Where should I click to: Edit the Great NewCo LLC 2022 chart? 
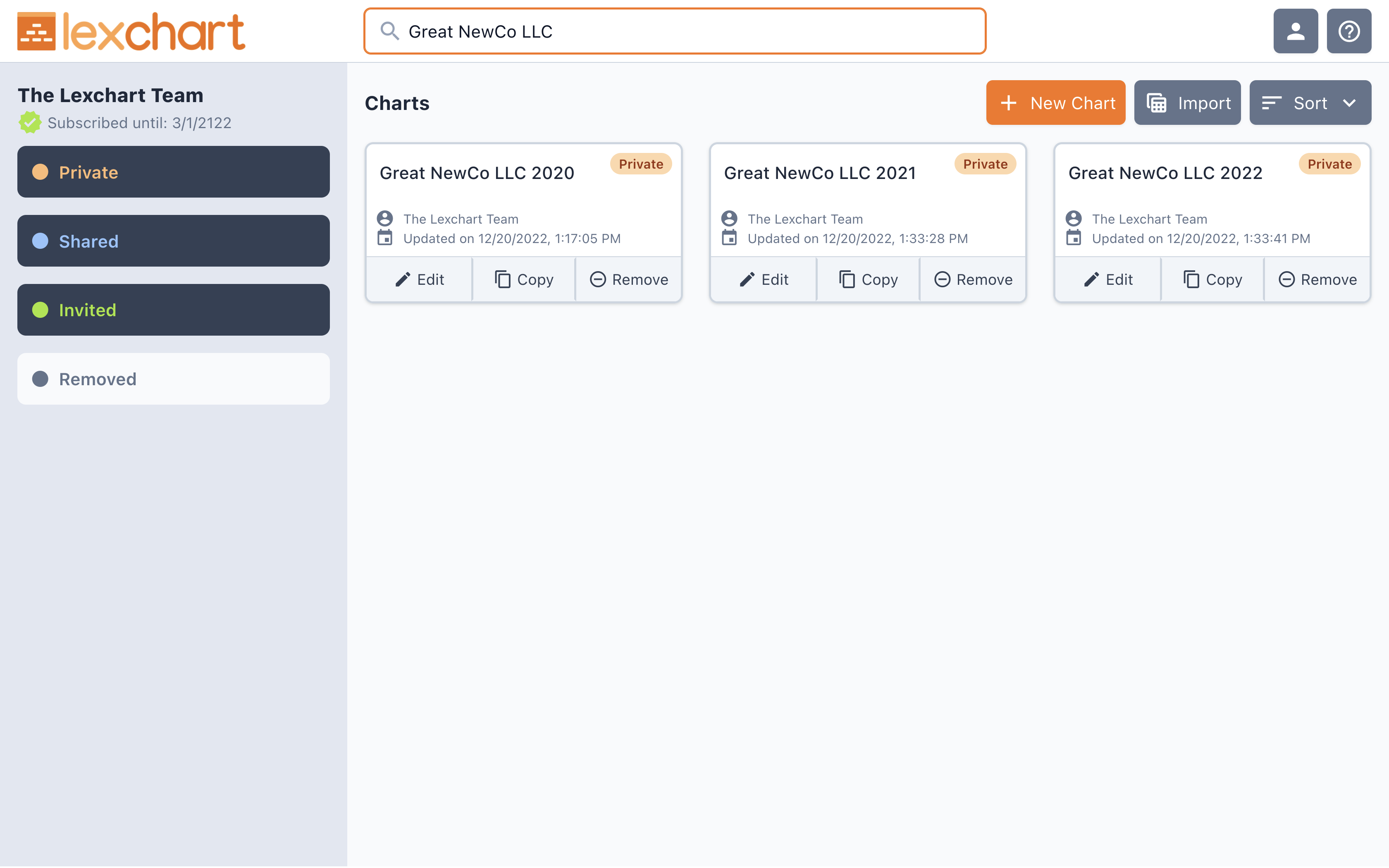pyautogui.click(x=1108, y=279)
